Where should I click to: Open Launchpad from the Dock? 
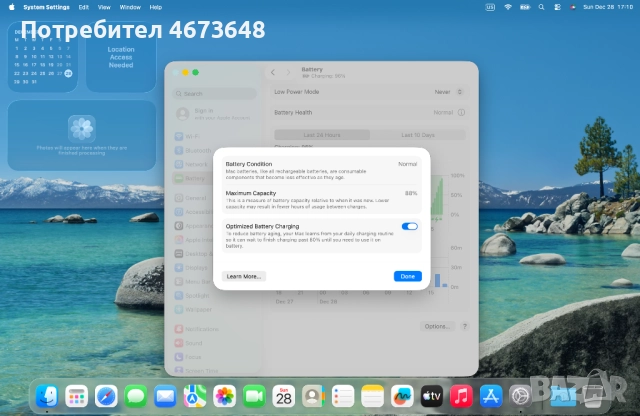click(x=76, y=396)
